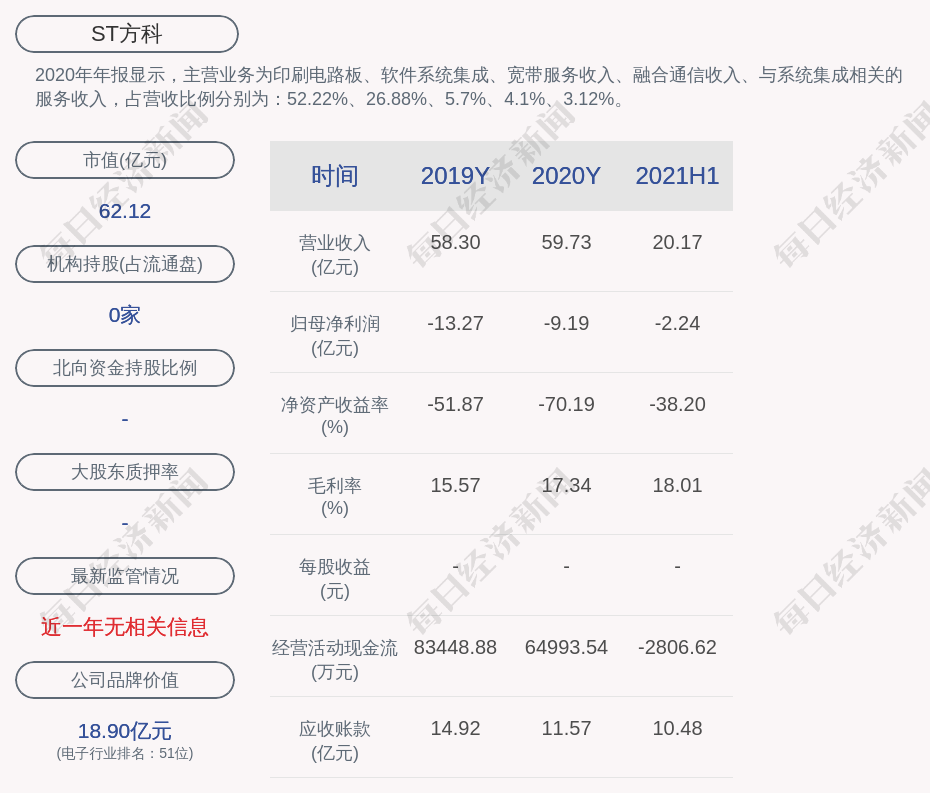Click ROE value -70.19
930x793 pixels.
point(566,405)
